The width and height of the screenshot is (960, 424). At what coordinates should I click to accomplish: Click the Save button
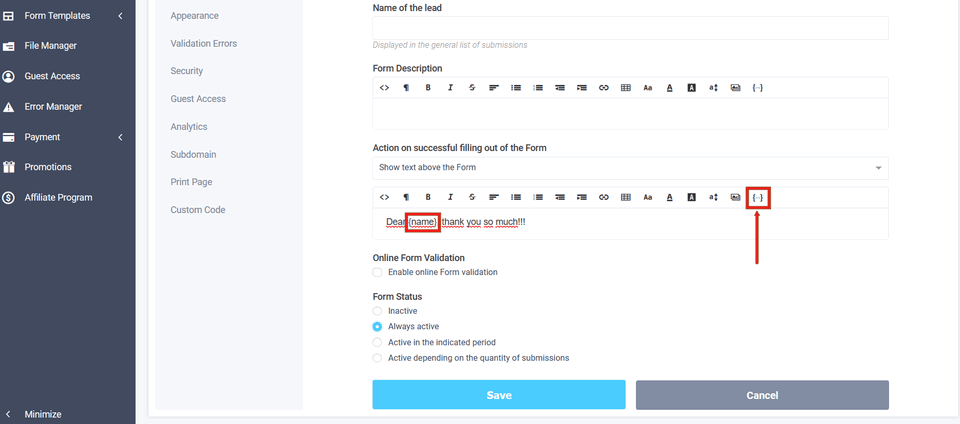tap(499, 395)
